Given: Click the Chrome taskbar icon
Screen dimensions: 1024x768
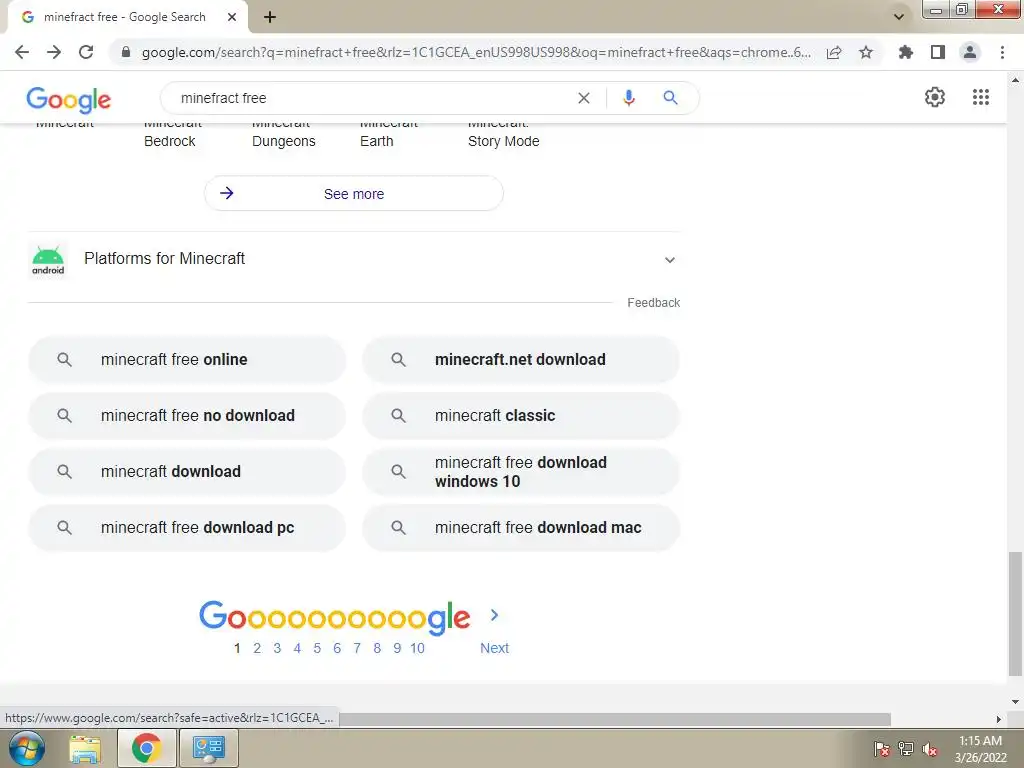Looking at the screenshot, I should point(147,748).
